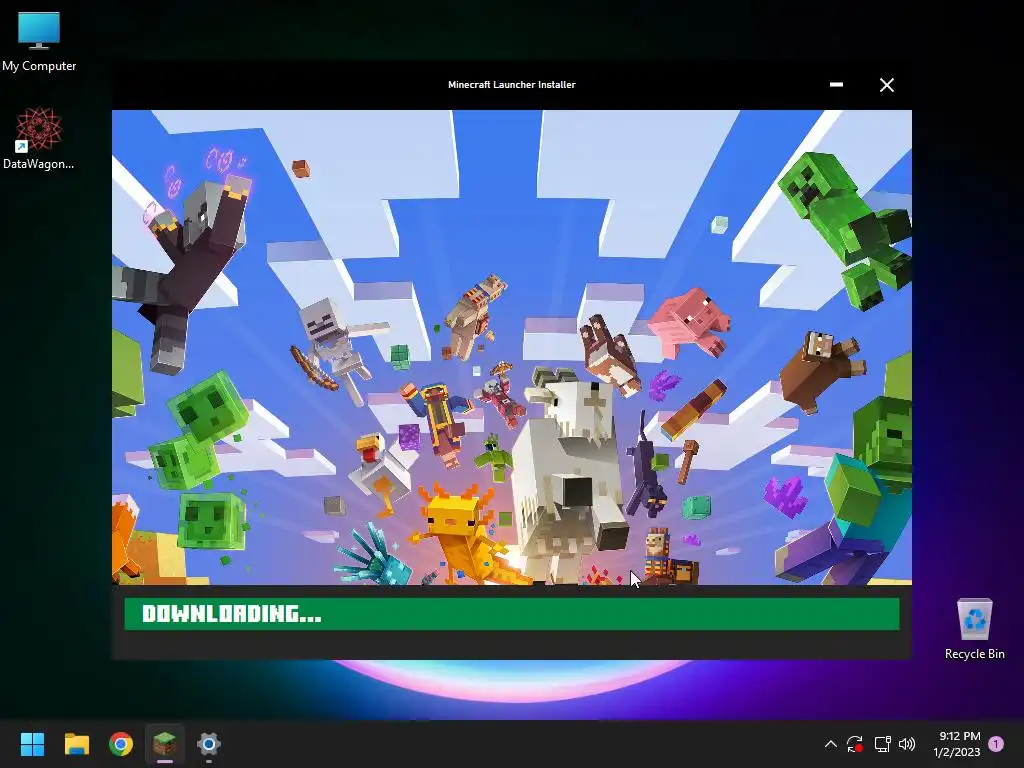Viewport: 1024px width, 768px height.
Task: Show hidden system tray icons
Action: point(830,744)
